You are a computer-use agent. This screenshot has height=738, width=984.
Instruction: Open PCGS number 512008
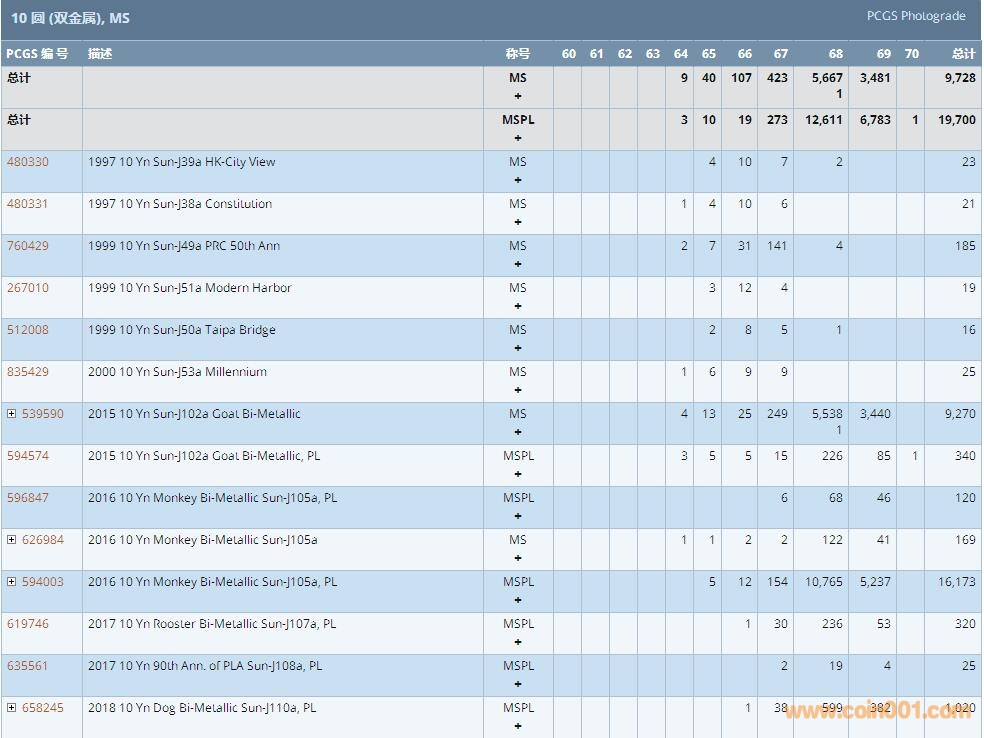28,330
